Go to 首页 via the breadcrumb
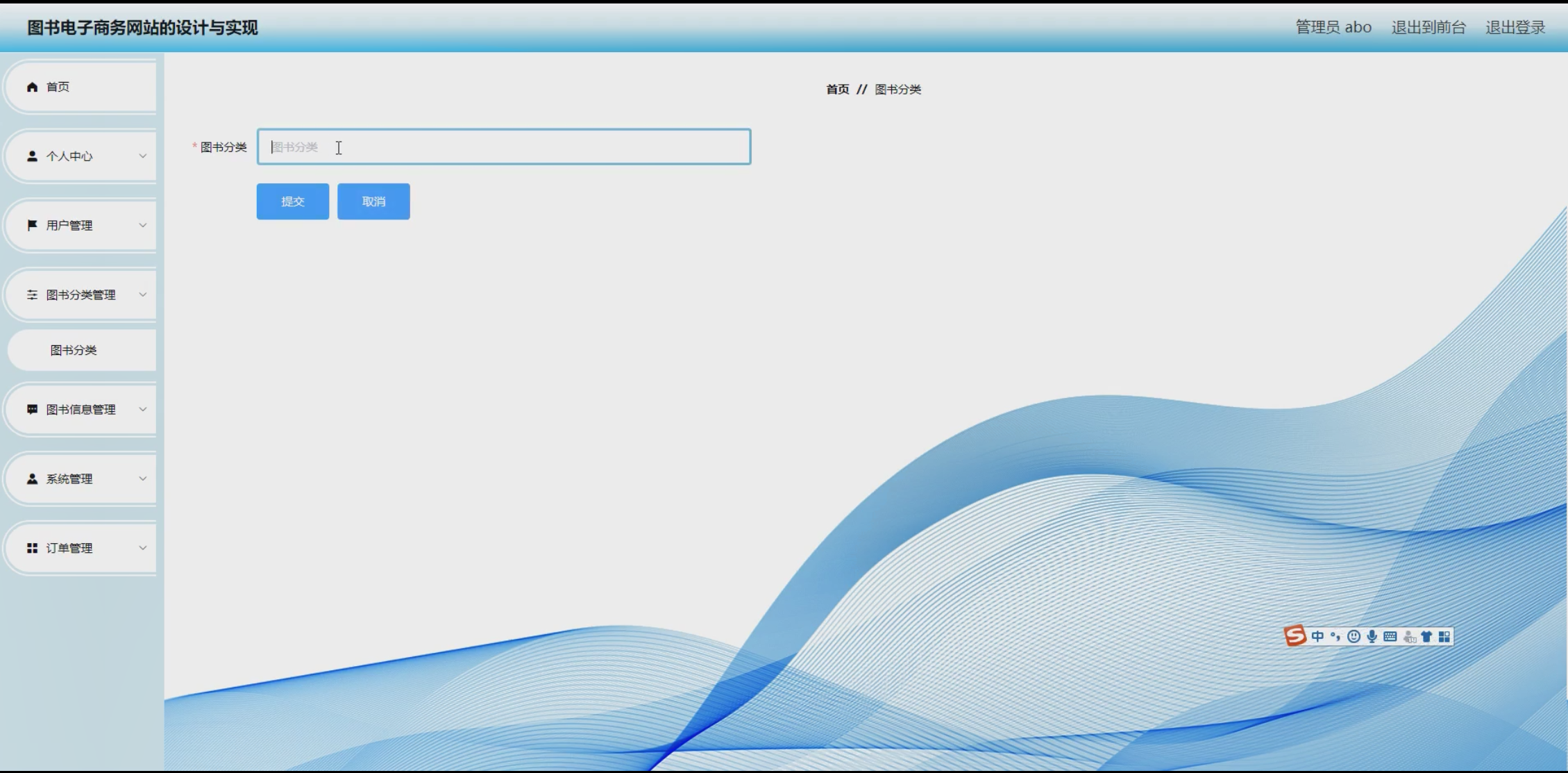 (x=838, y=89)
